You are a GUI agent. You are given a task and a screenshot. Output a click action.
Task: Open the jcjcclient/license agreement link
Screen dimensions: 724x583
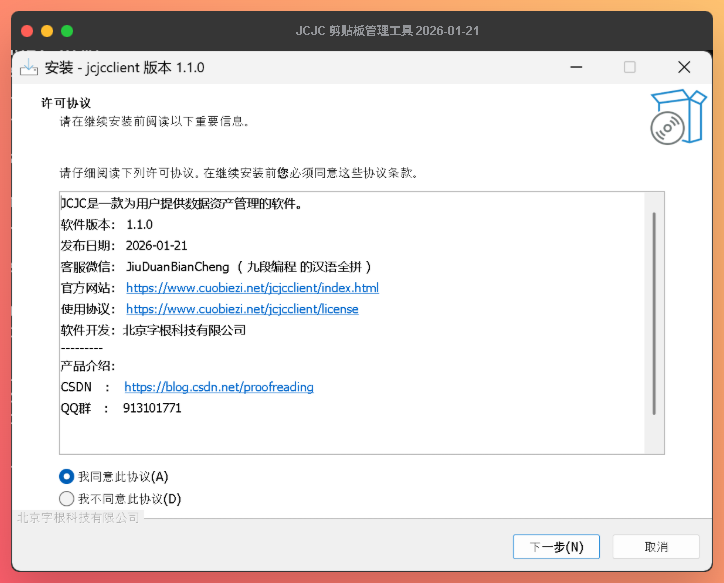point(242,309)
